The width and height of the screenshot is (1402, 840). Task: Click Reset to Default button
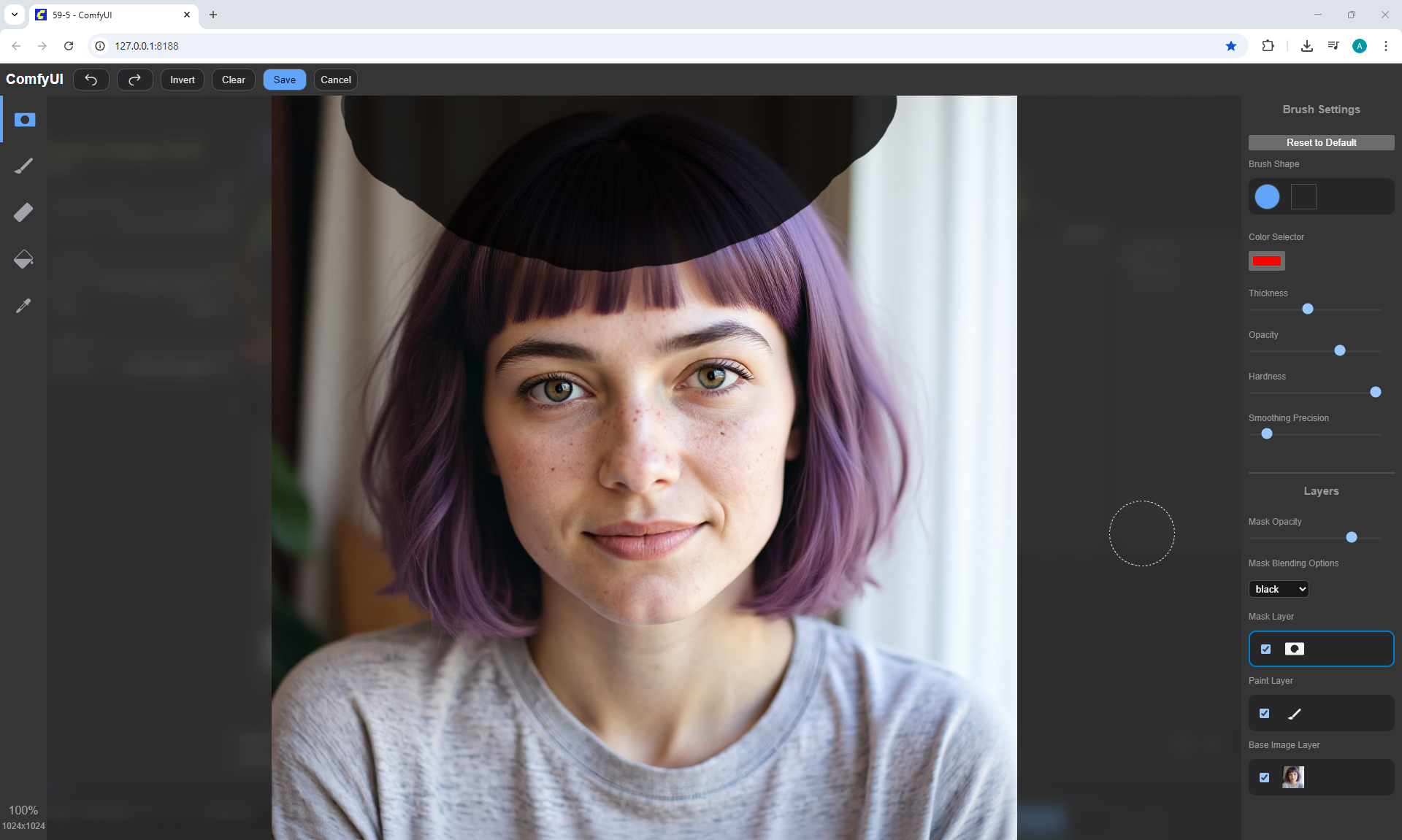click(1321, 142)
